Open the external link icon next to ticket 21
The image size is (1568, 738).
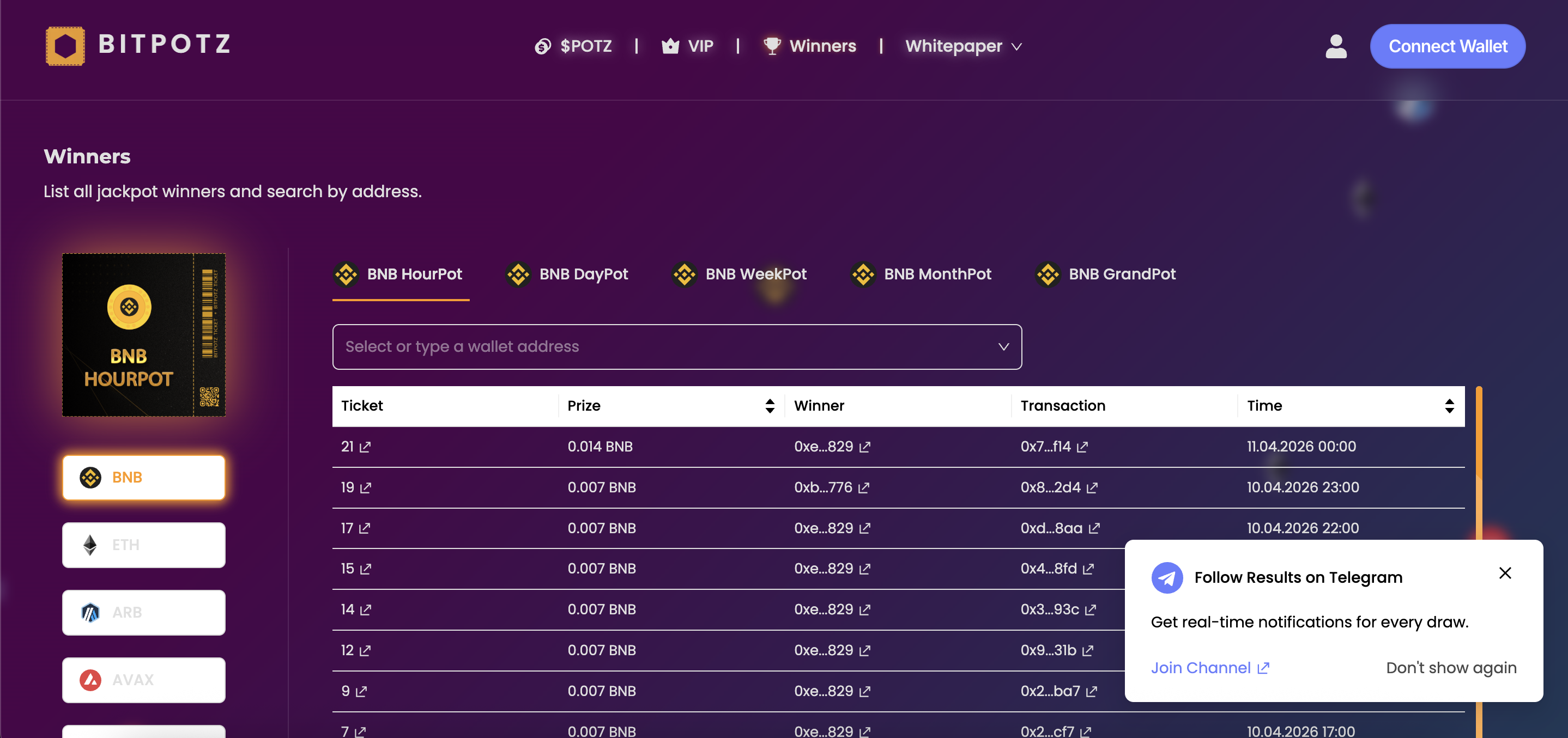pos(364,447)
